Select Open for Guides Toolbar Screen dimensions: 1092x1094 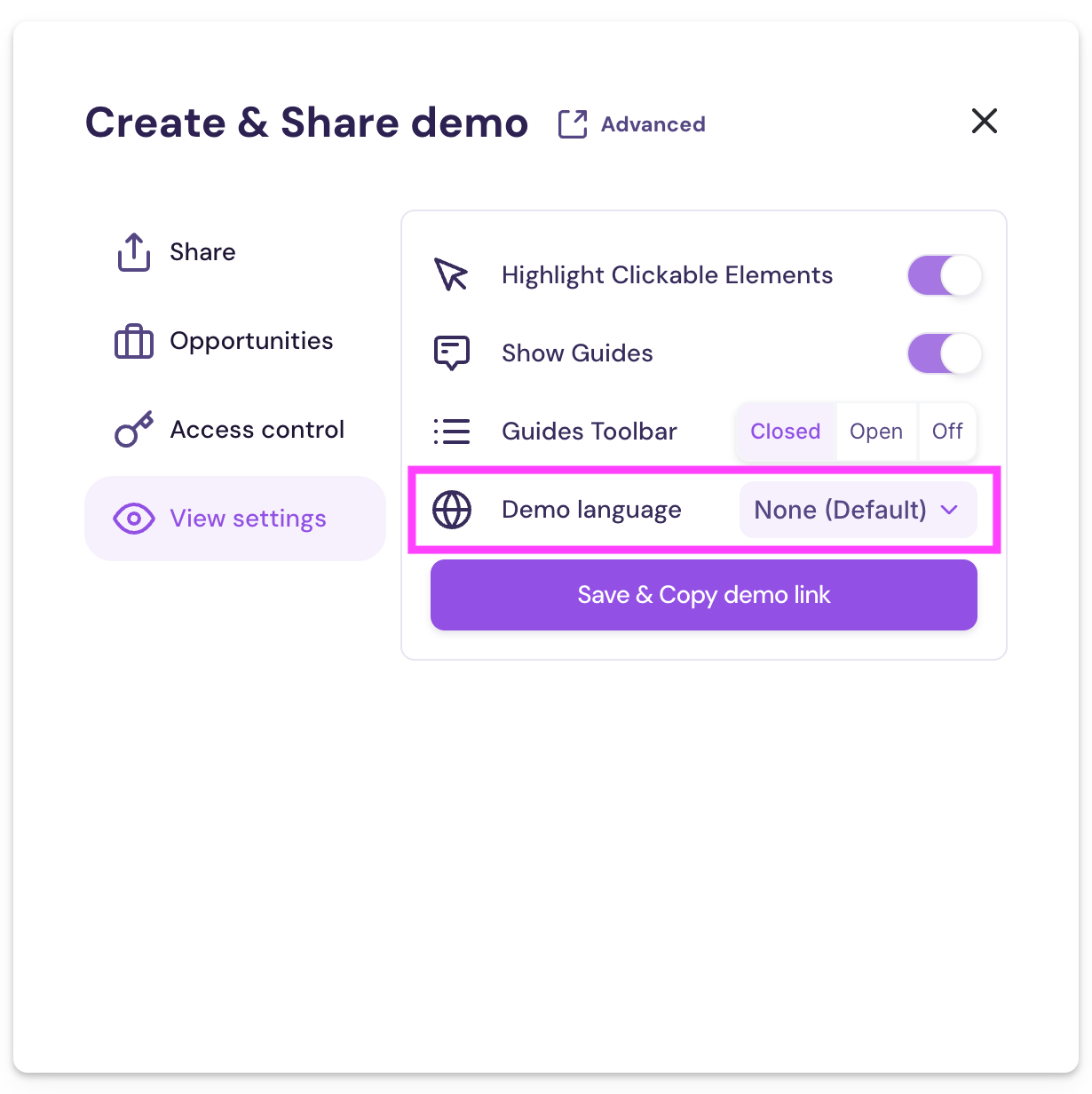coord(876,432)
